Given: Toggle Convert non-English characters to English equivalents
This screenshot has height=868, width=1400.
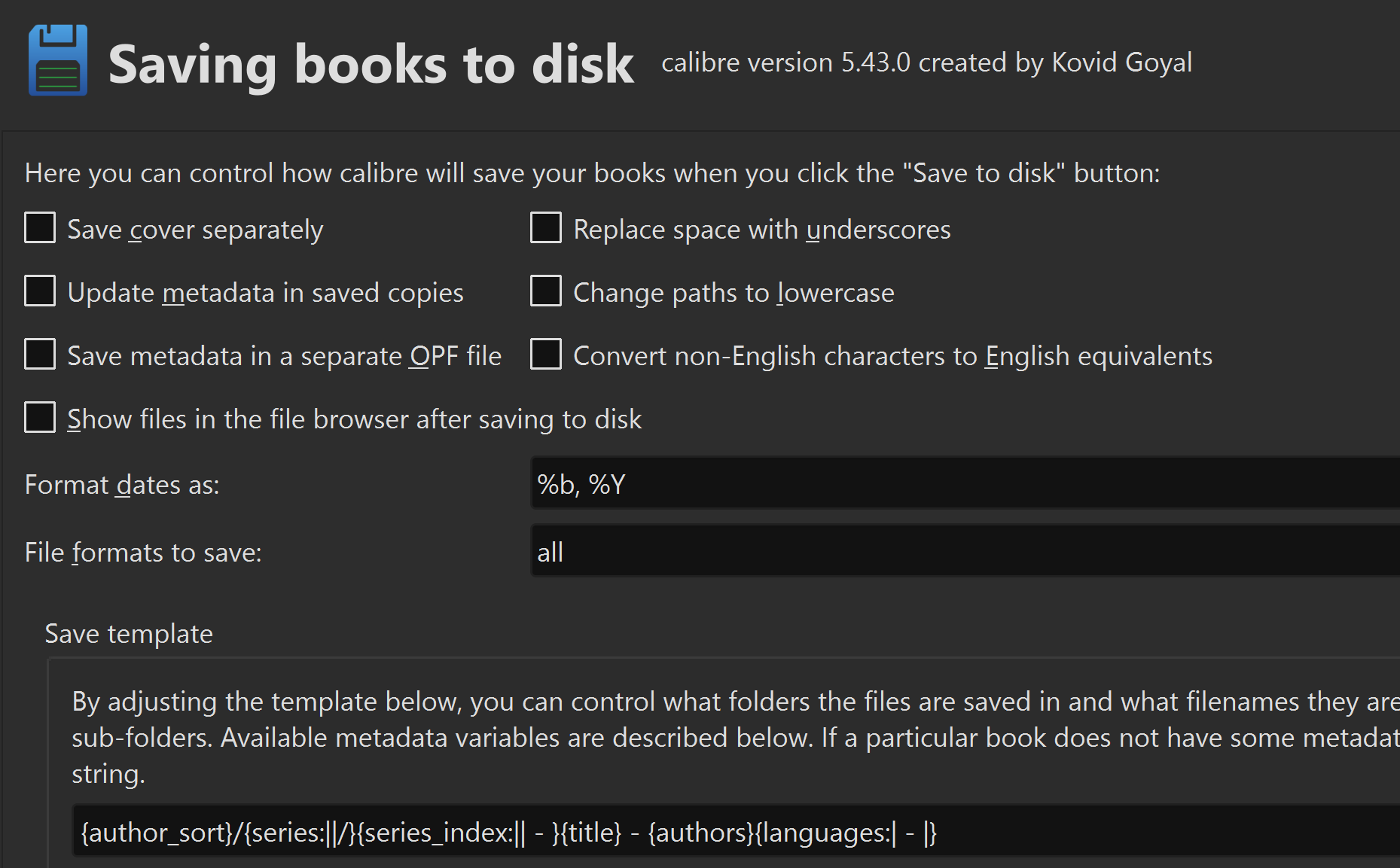Looking at the screenshot, I should coord(546,355).
